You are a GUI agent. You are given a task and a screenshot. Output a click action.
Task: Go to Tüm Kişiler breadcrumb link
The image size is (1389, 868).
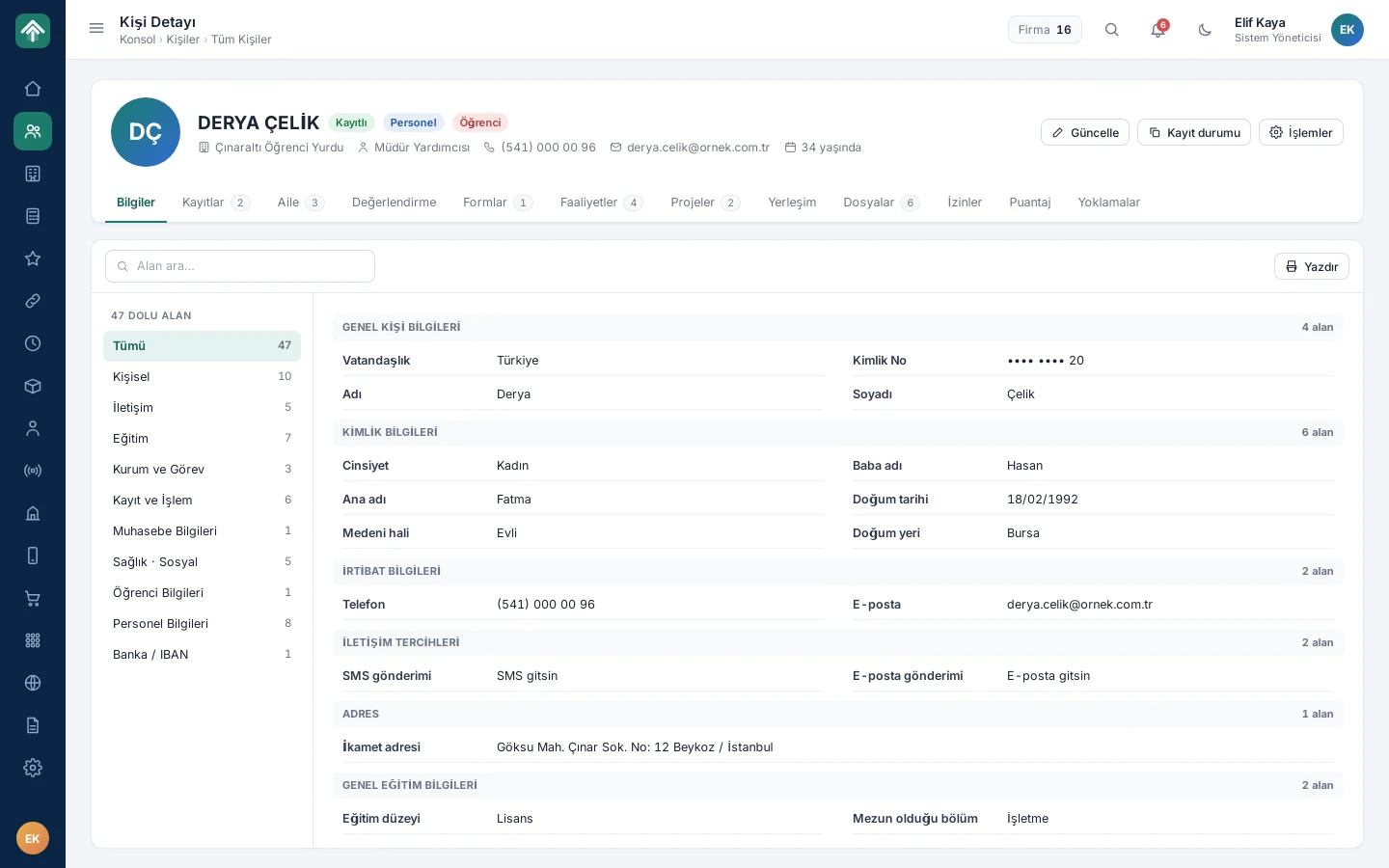241,40
